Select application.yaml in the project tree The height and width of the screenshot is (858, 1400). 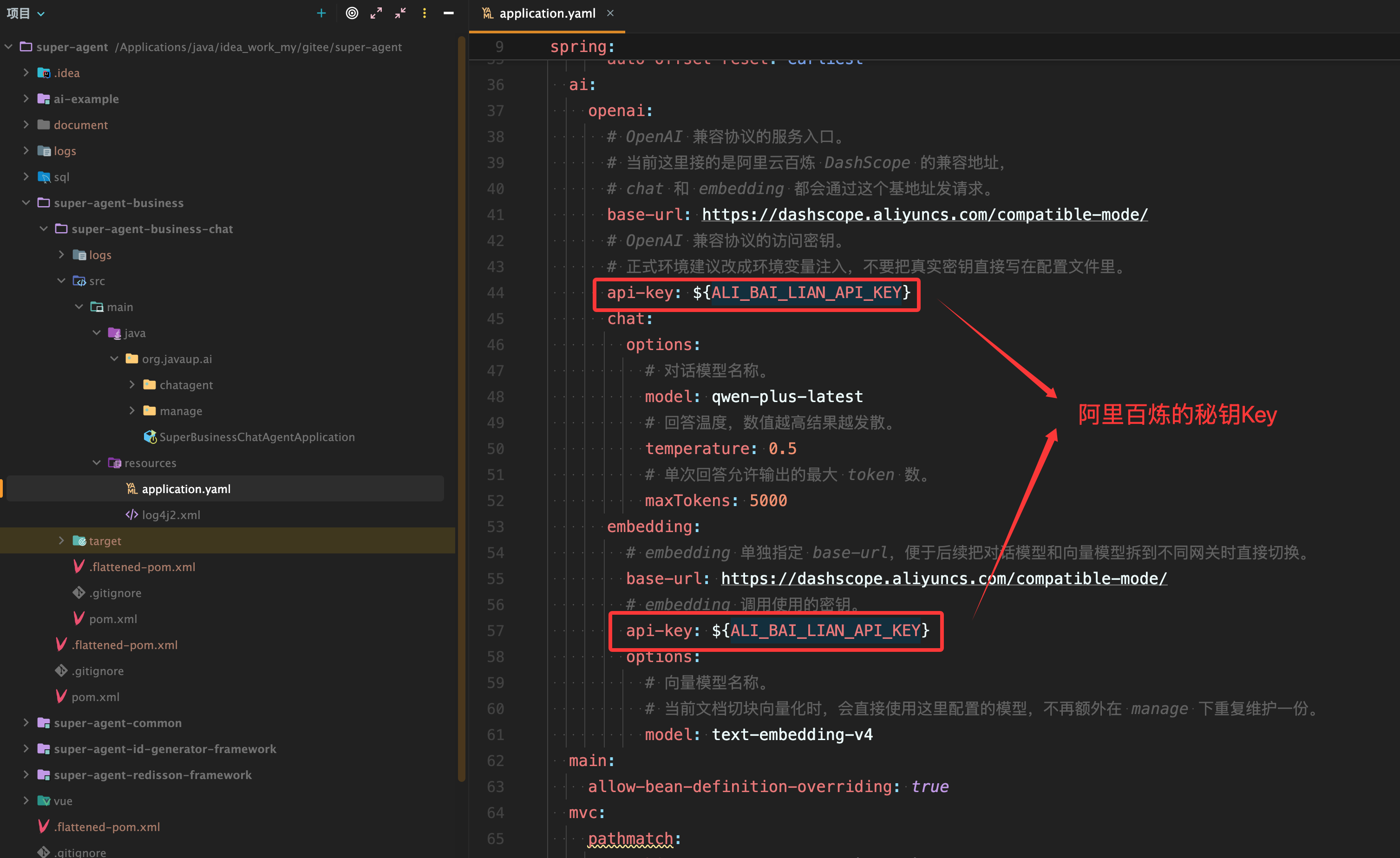[186, 488]
